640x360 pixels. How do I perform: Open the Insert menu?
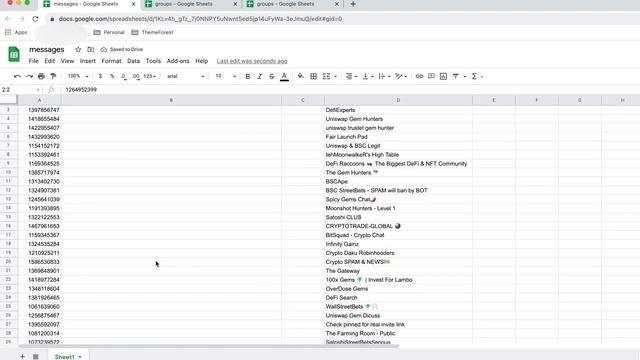(x=87, y=61)
